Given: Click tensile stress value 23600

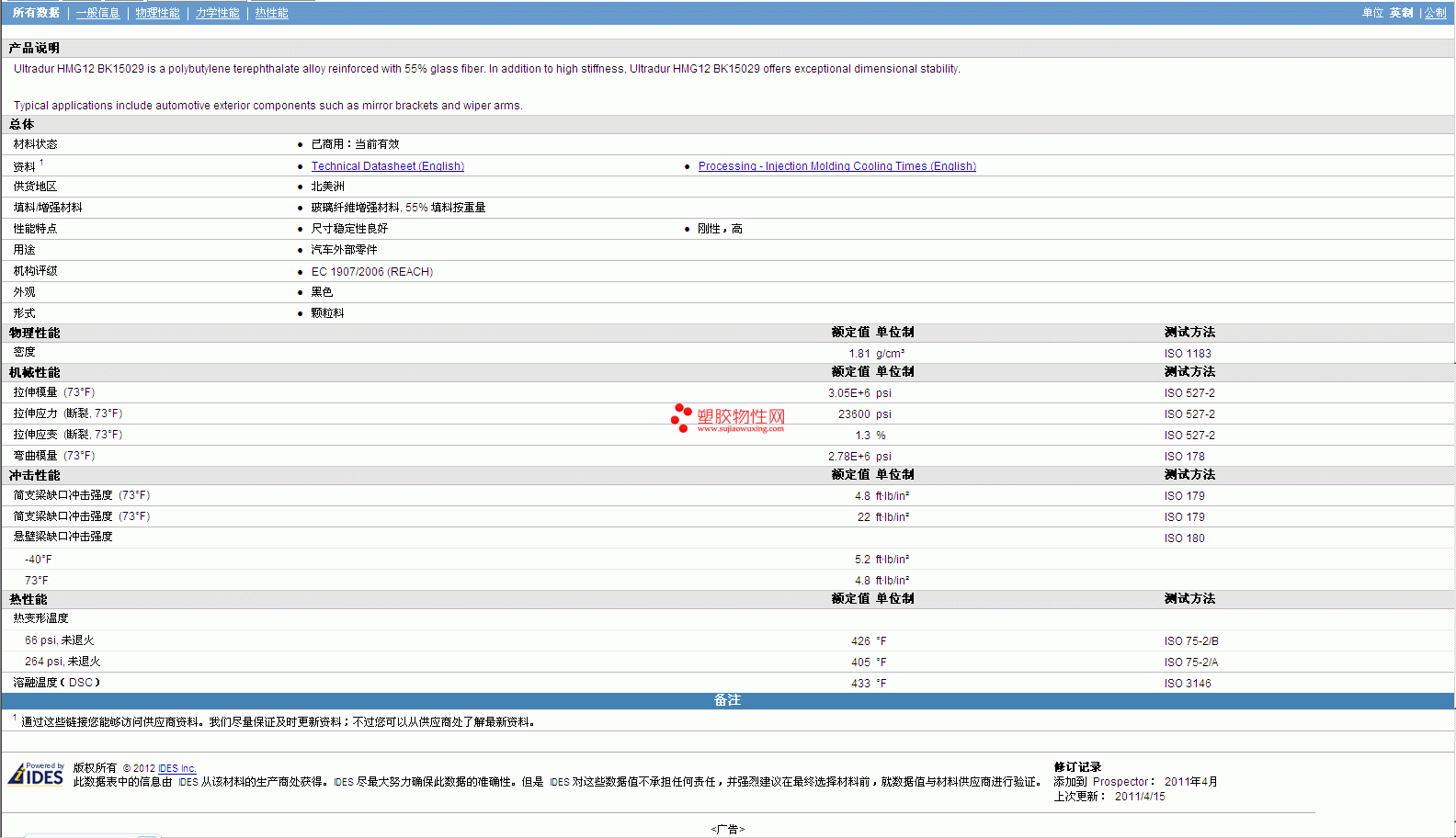Looking at the screenshot, I should pyautogui.click(x=854, y=414).
